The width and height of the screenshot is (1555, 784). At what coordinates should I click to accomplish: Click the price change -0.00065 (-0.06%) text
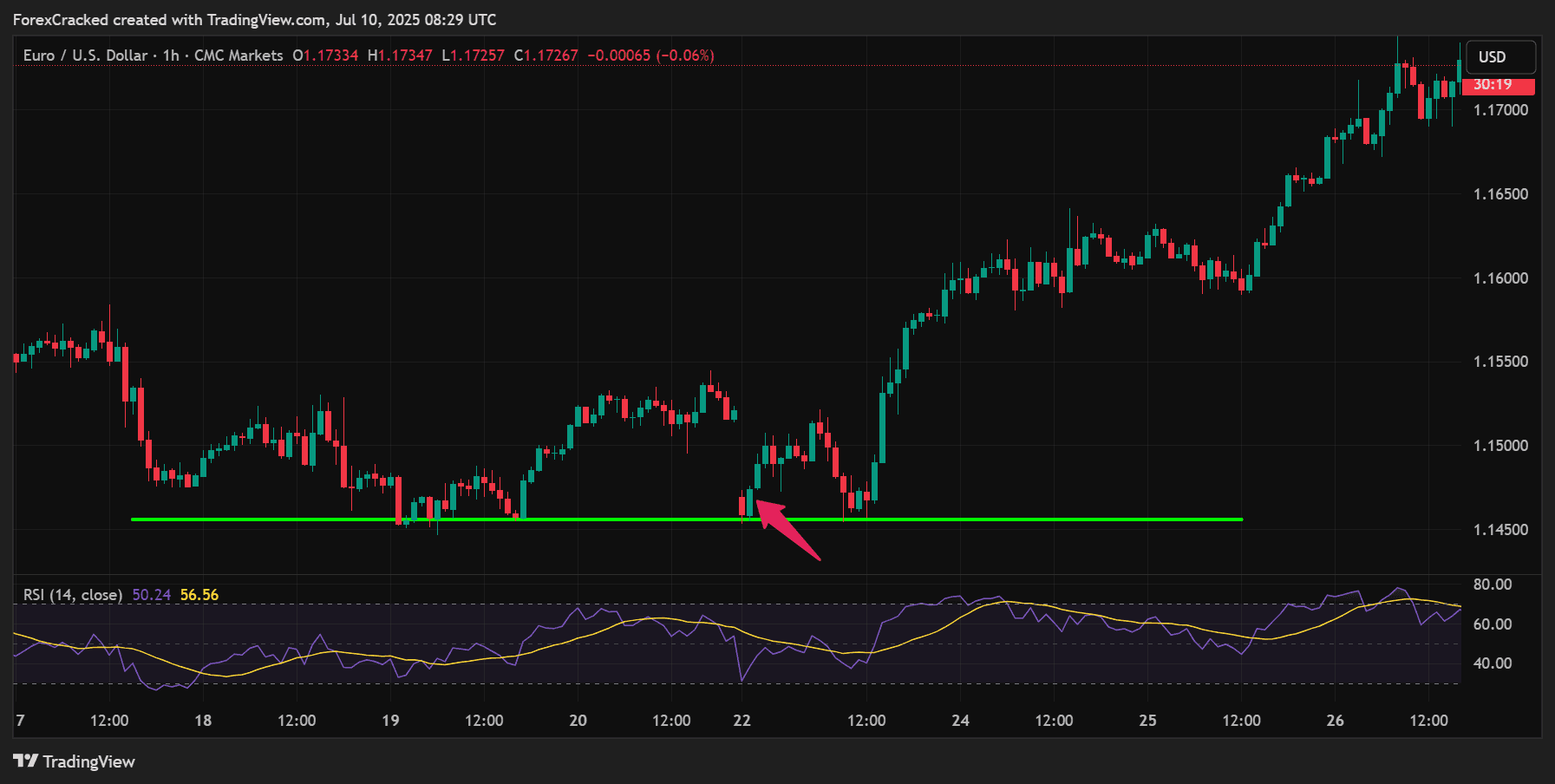[650, 56]
